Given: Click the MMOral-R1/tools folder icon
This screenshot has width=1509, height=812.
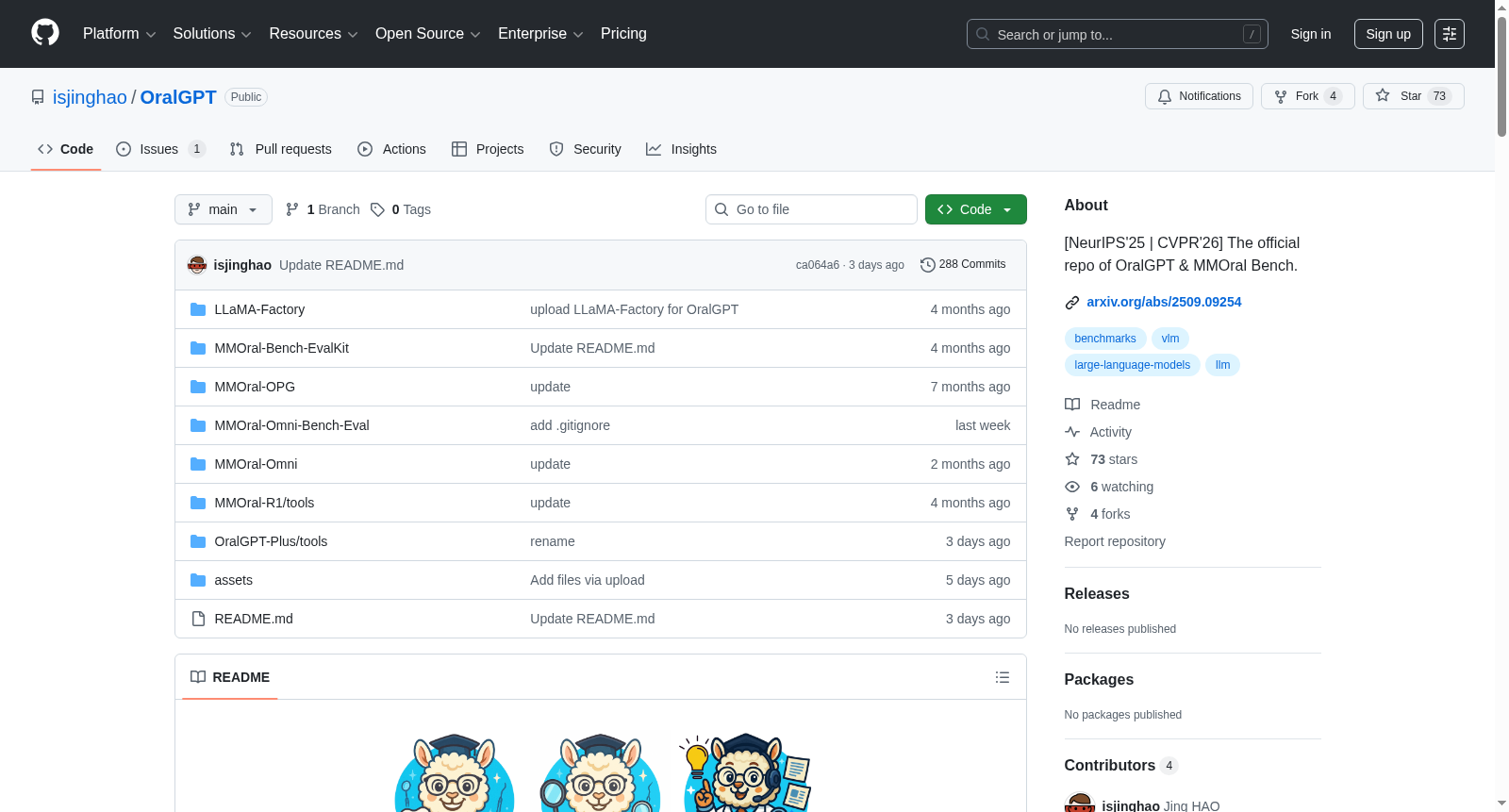Looking at the screenshot, I should click(x=198, y=503).
